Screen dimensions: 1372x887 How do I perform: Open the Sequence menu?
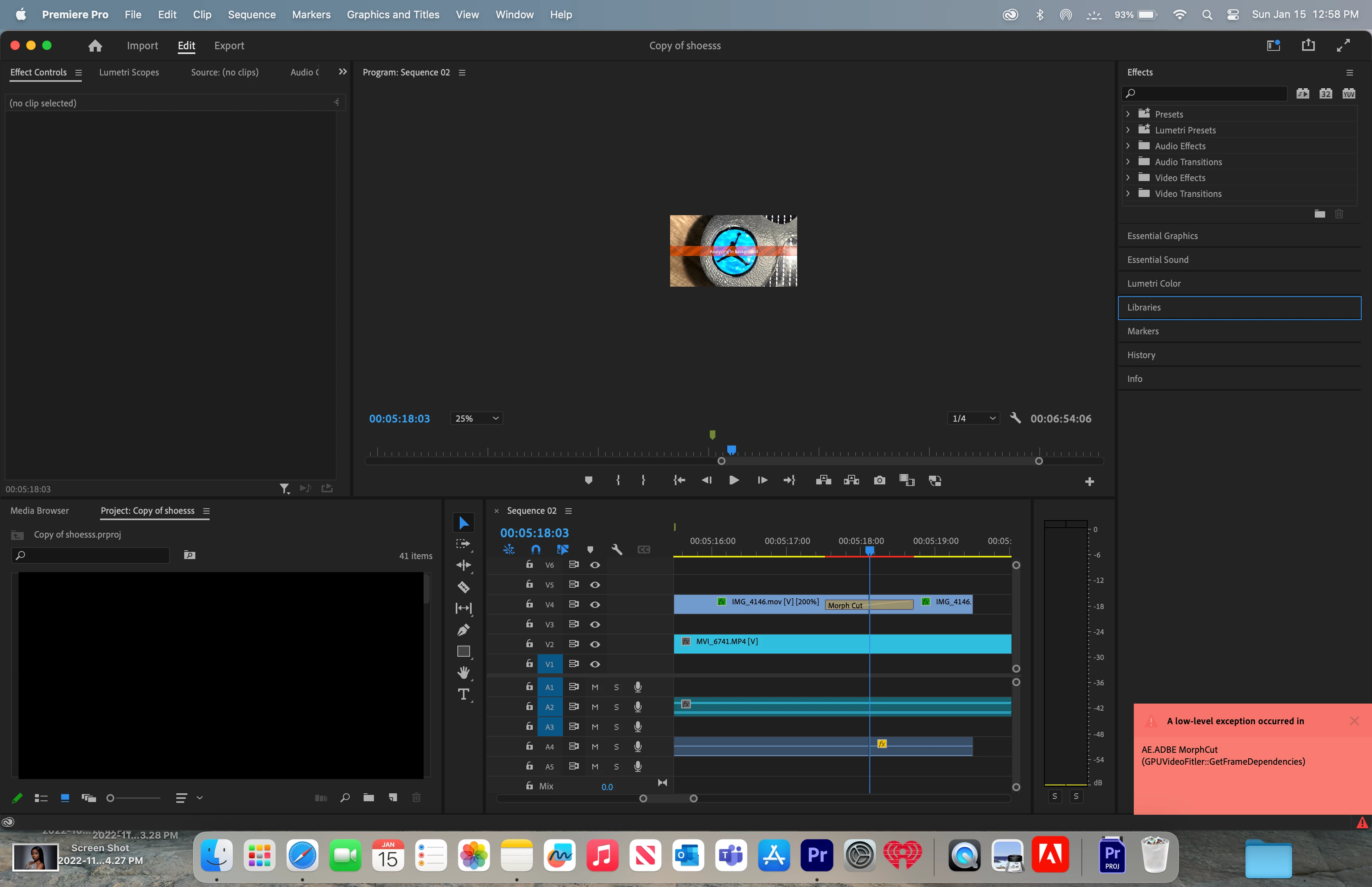click(252, 14)
